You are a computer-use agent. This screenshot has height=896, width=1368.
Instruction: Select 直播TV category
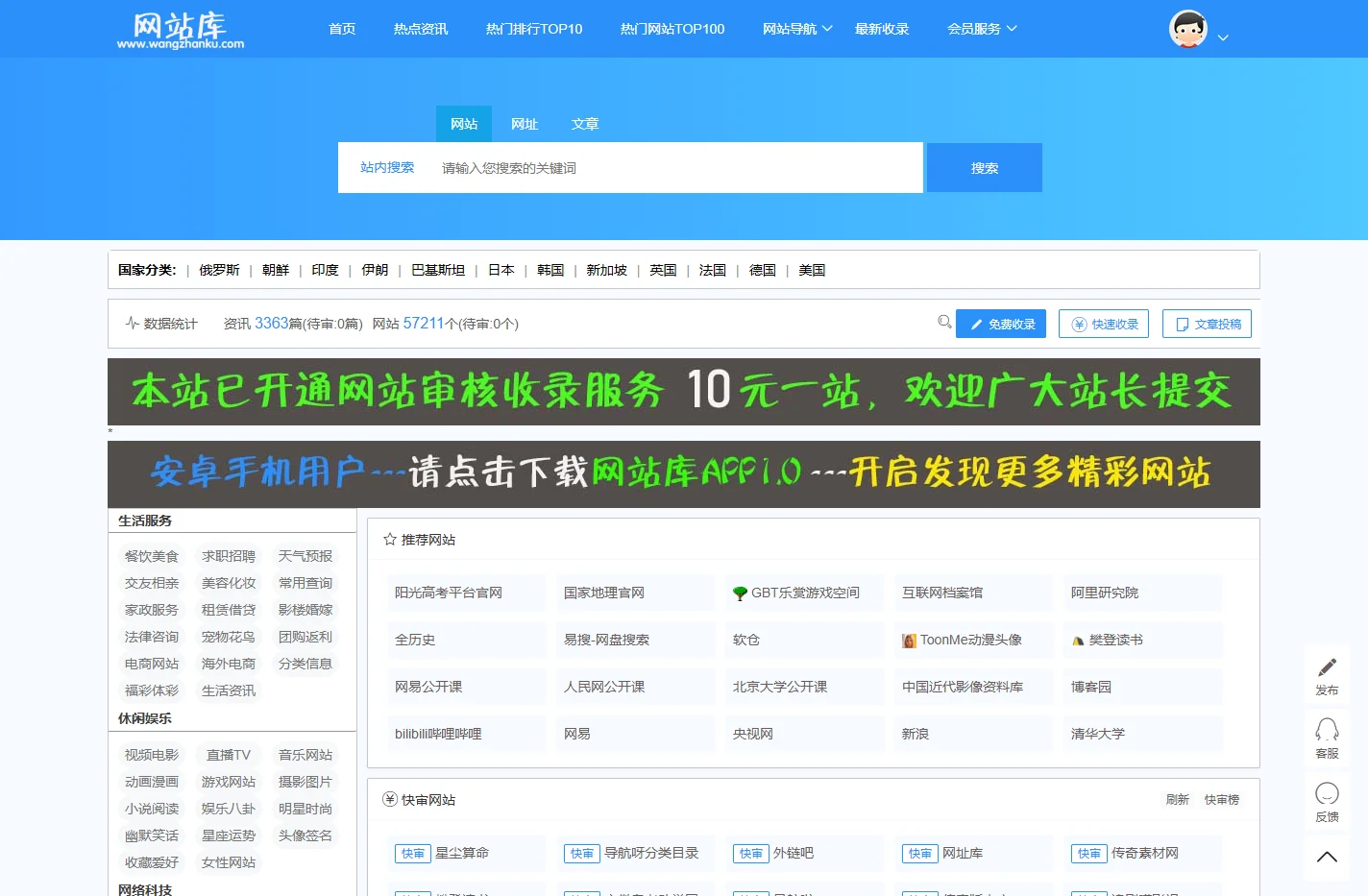pos(229,755)
